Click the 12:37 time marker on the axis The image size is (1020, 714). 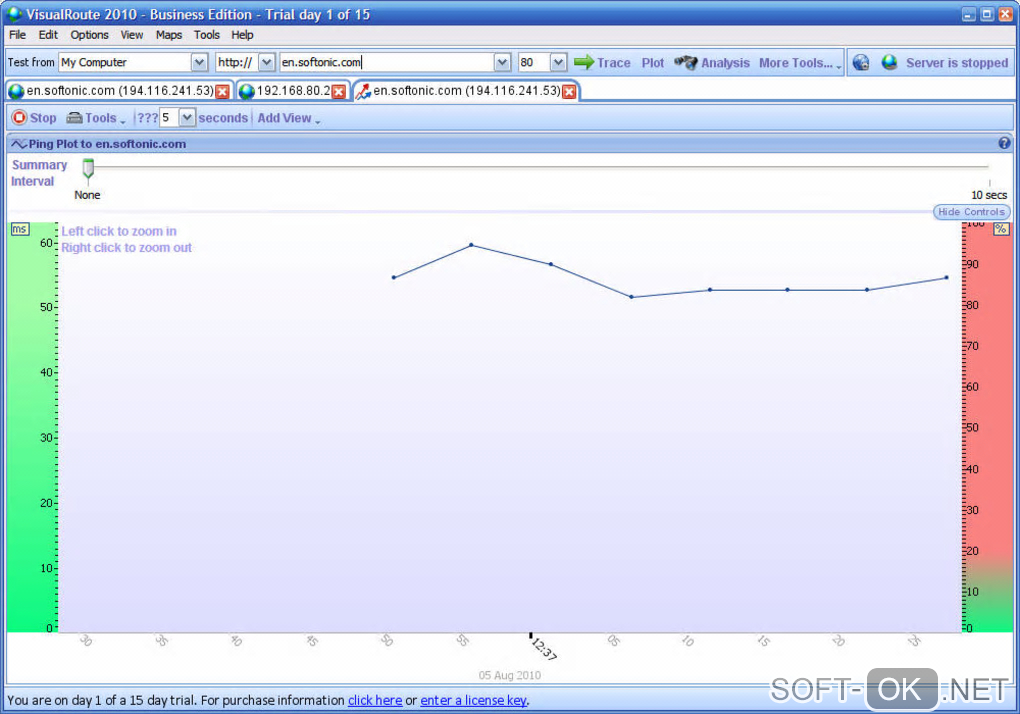pos(542,648)
